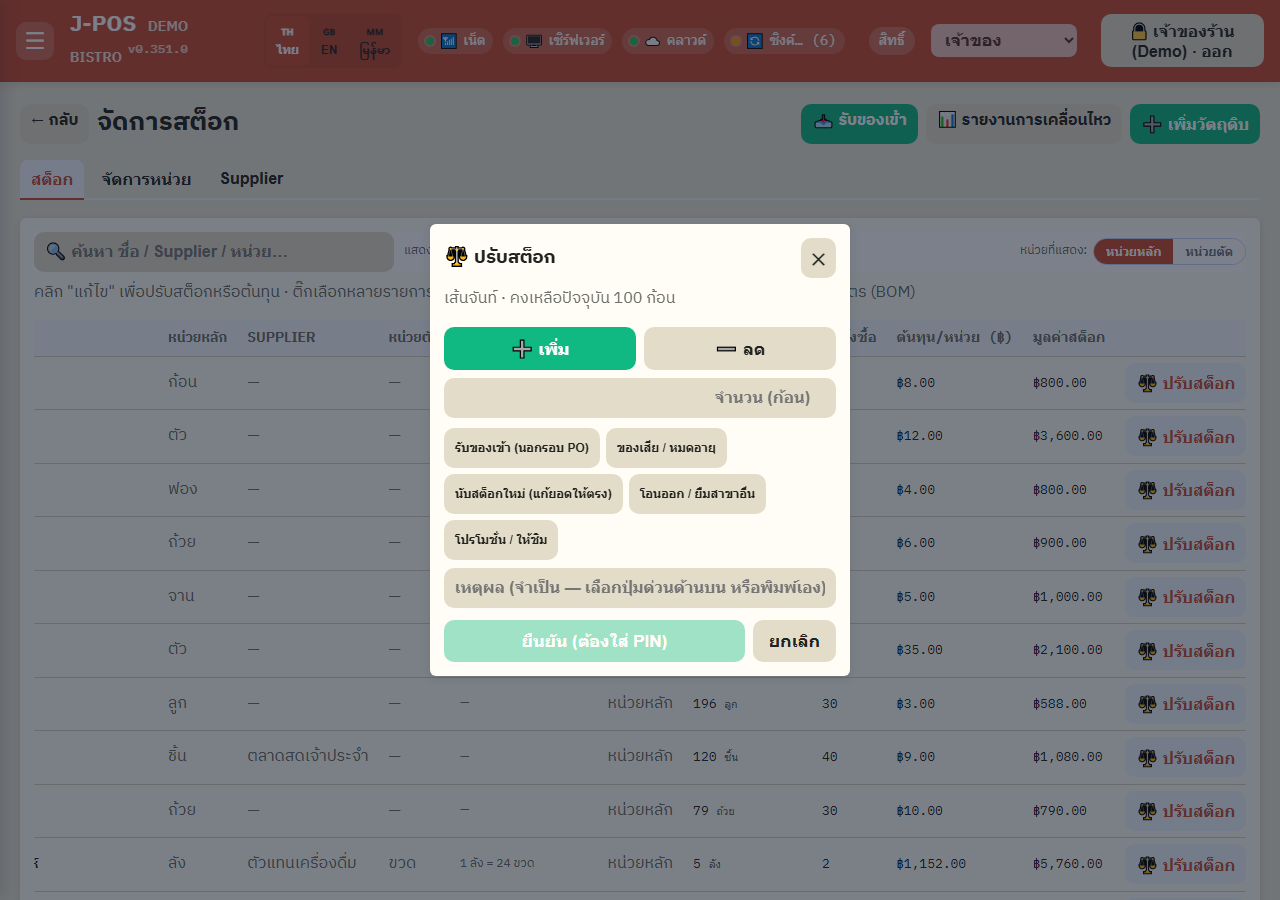This screenshot has width=1280, height=900.
Task: Click ปรับสต็อก in the ฿588.00 row
Action: tap(1186, 705)
